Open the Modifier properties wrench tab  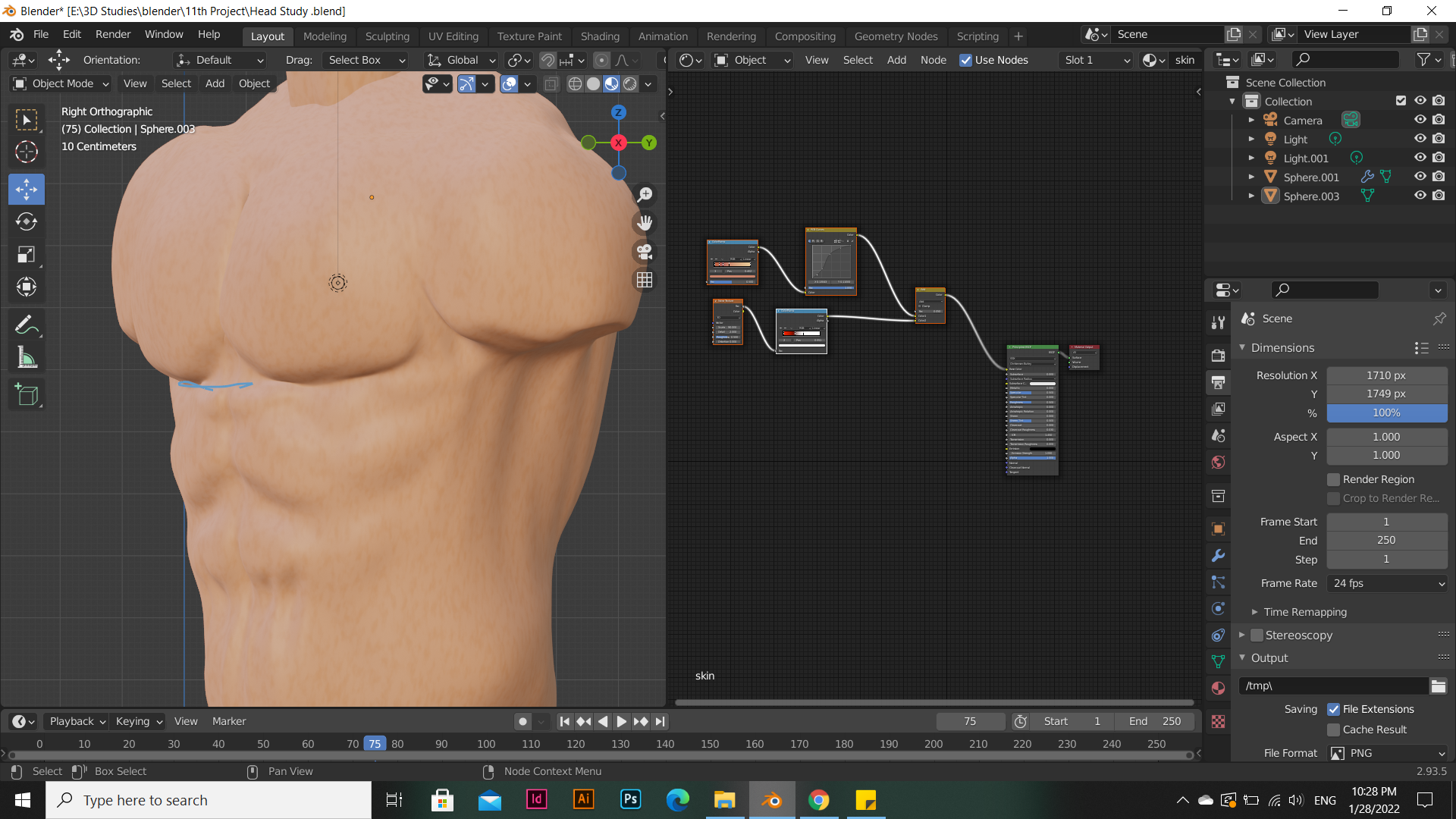[1219, 556]
